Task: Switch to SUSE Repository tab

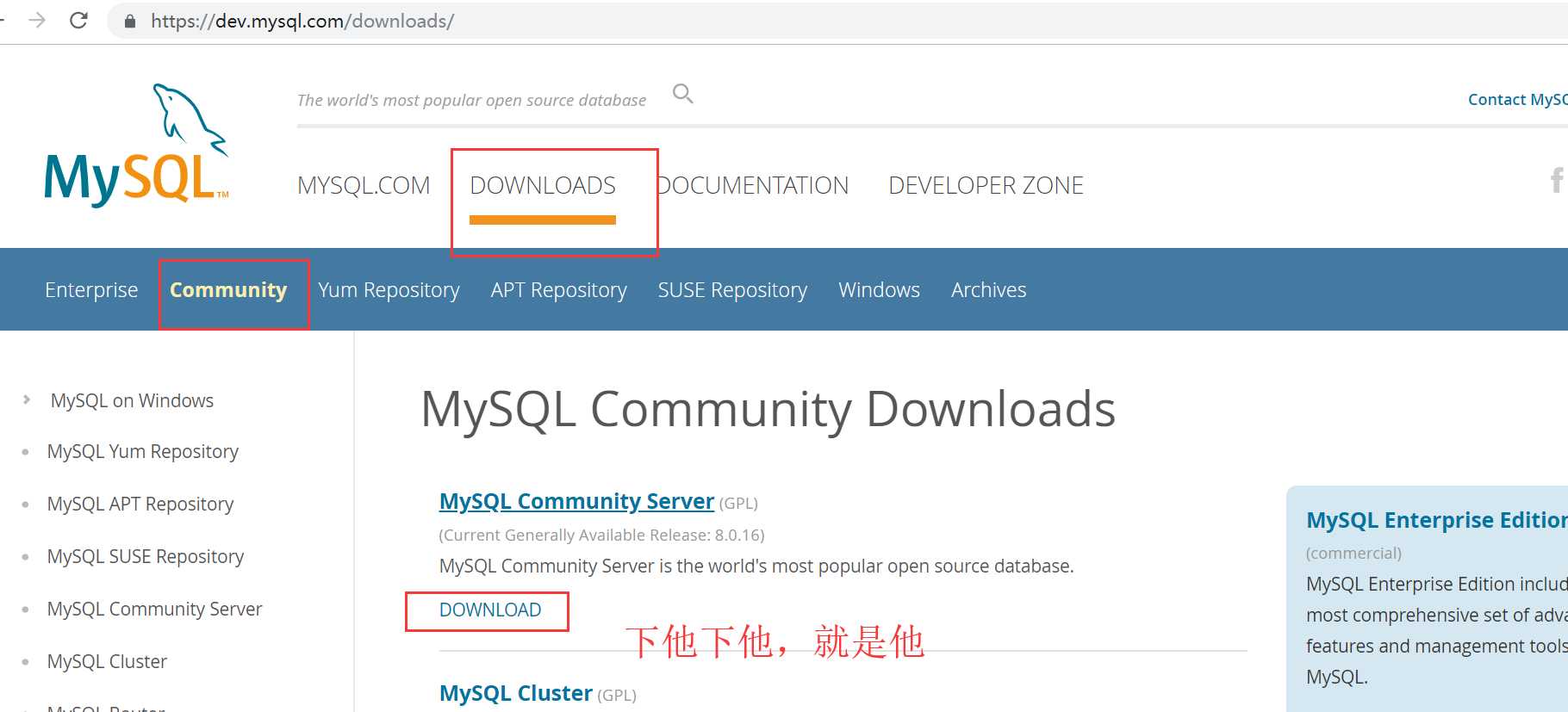Action: click(732, 290)
